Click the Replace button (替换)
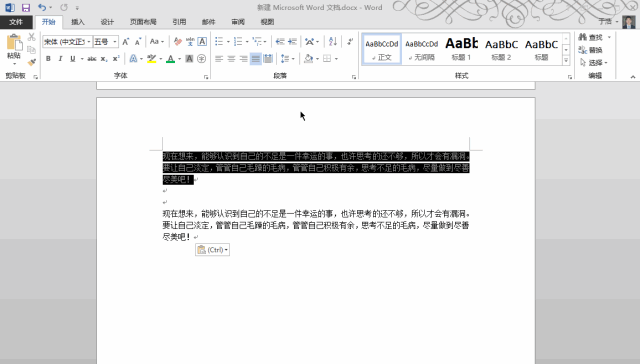The height and width of the screenshot is (364, 640). [591, 50]
